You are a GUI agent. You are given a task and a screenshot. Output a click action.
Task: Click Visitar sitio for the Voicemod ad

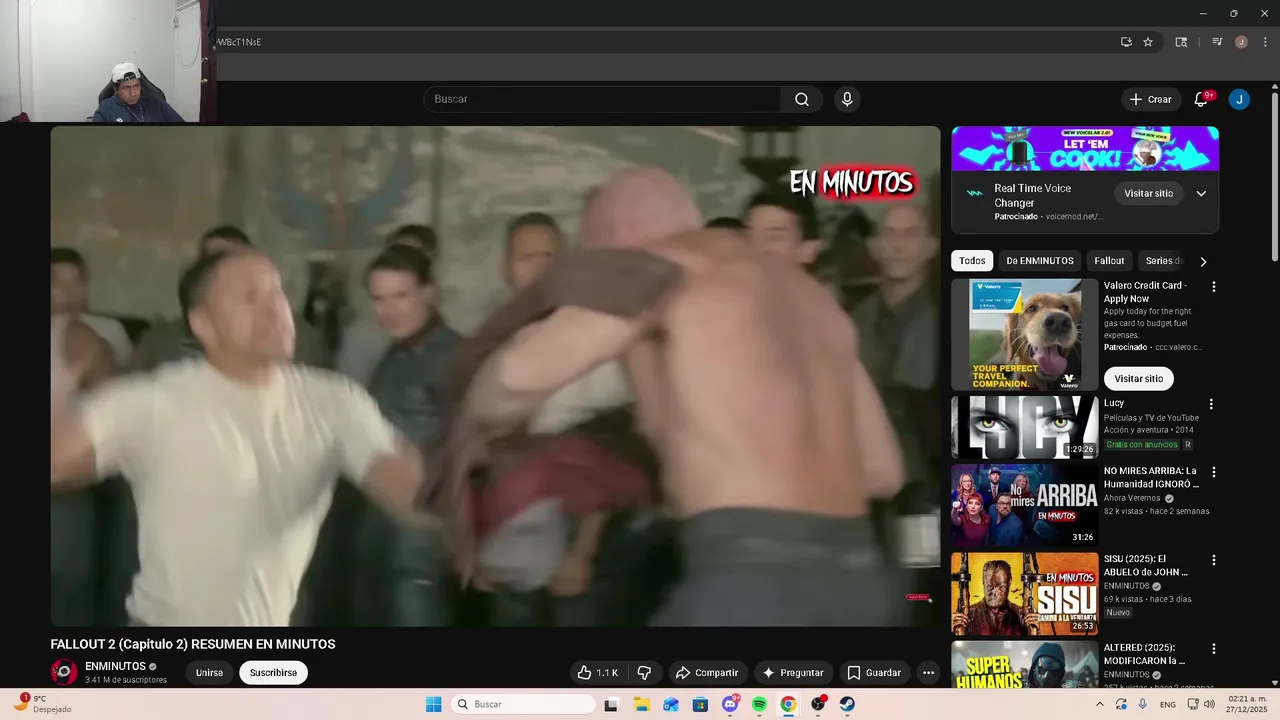[x=1148, y=193]
